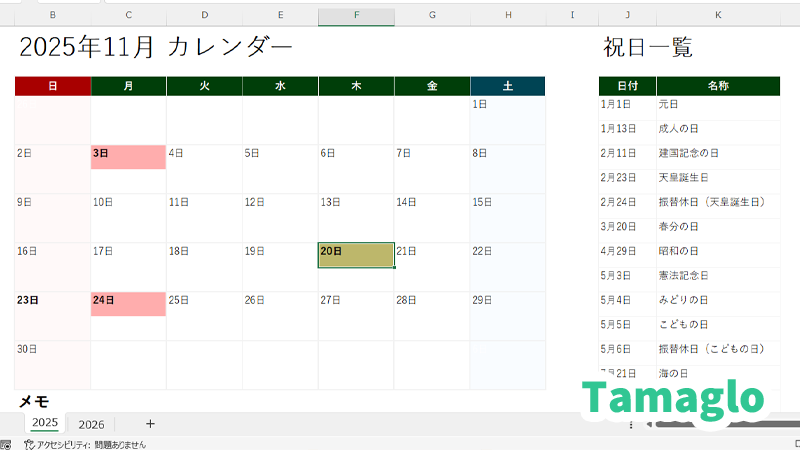Select the pink 3日 holiday cell
Screen dimensions: 800x450
pos(128,156)
